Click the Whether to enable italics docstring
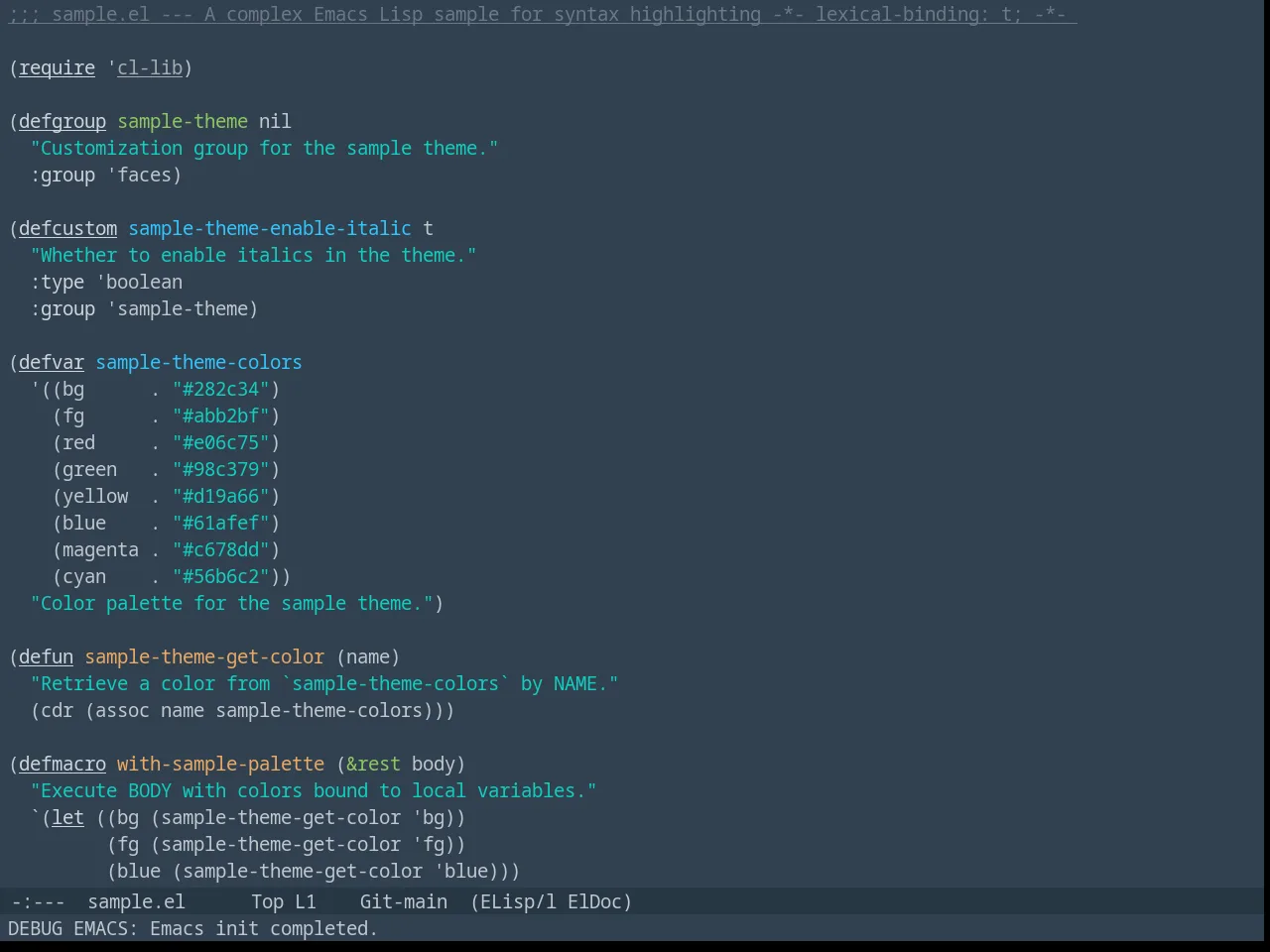This screenshot has width=1270, height=952. pos(254,255)
